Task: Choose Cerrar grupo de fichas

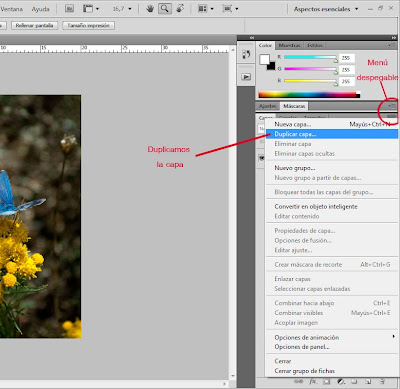Action: 332,371
